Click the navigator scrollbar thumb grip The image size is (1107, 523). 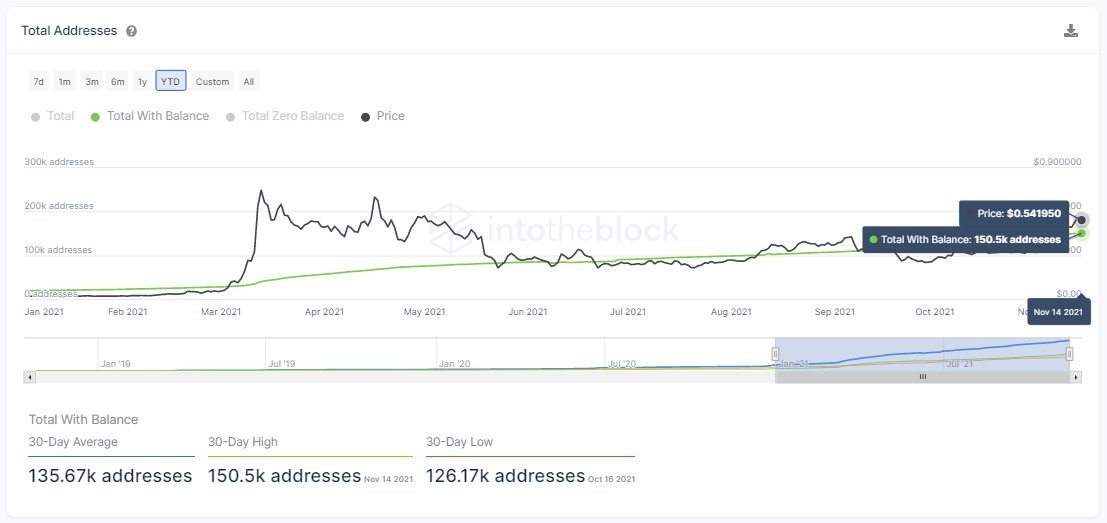922,377
